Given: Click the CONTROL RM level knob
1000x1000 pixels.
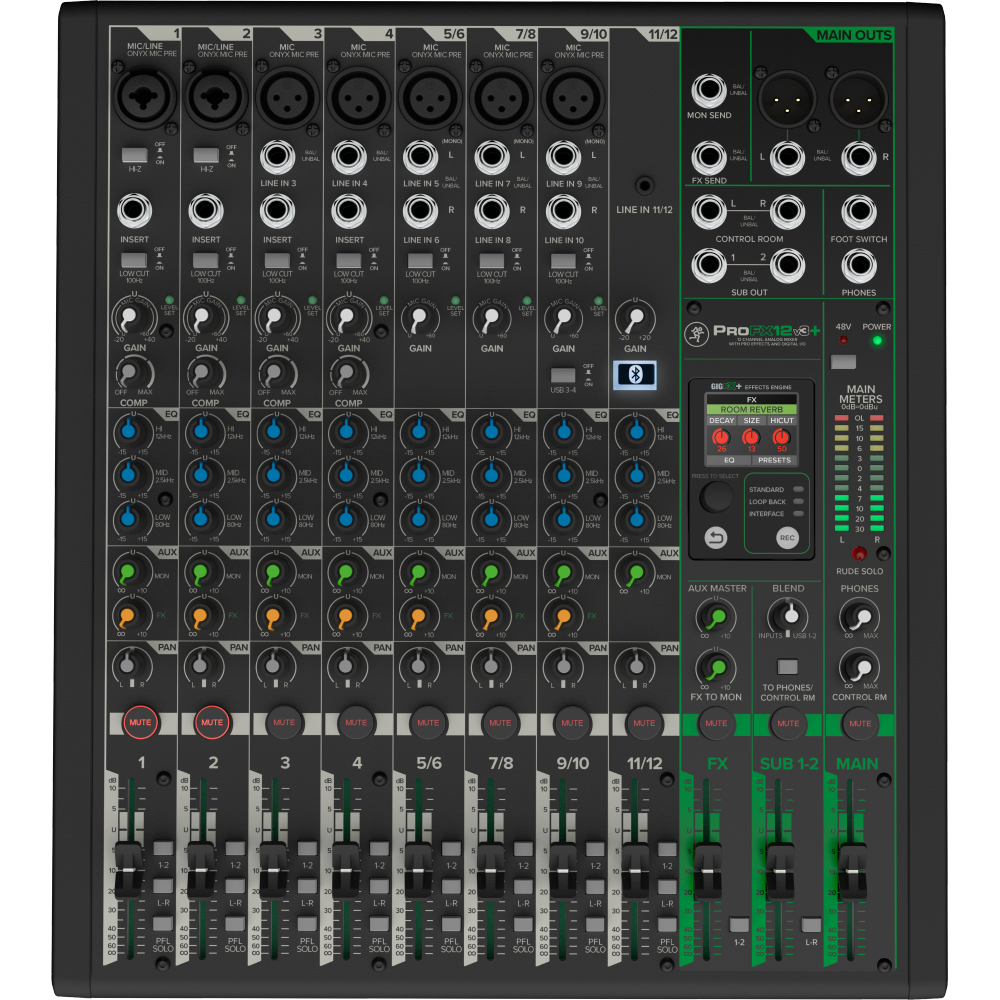Looking at the screenshot, I should click(859, 668).
